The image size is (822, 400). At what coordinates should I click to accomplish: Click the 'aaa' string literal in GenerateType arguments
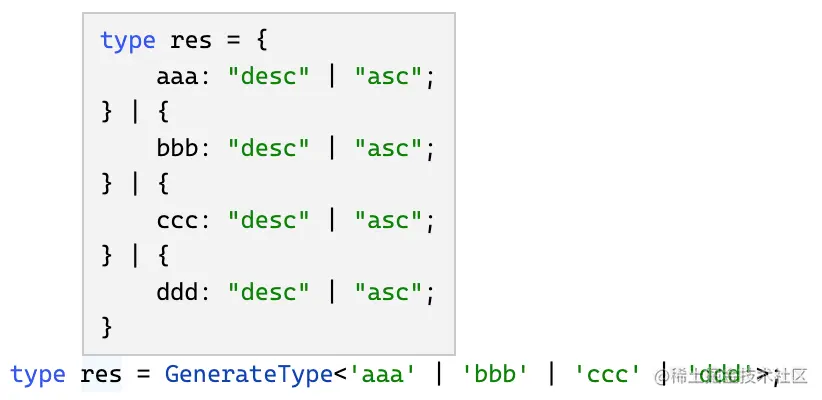(381, 375)
